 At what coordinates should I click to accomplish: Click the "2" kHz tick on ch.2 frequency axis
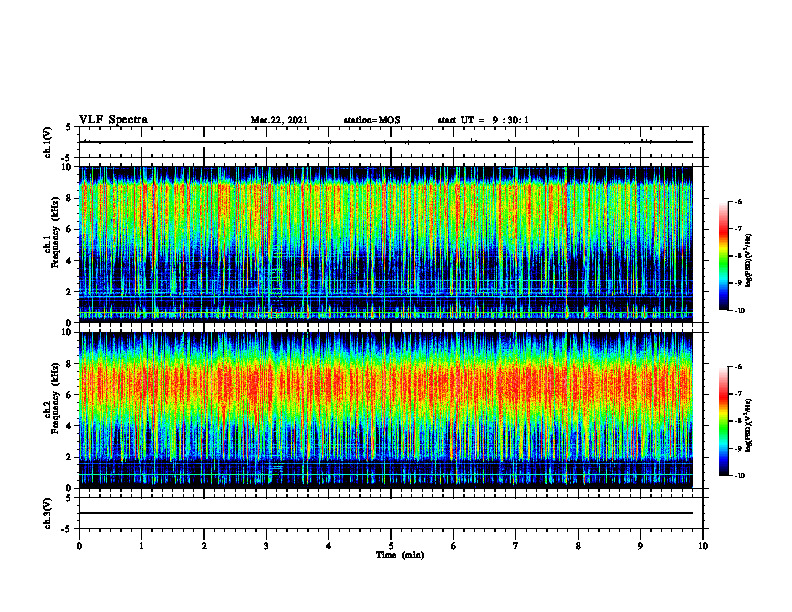(70, 457)
